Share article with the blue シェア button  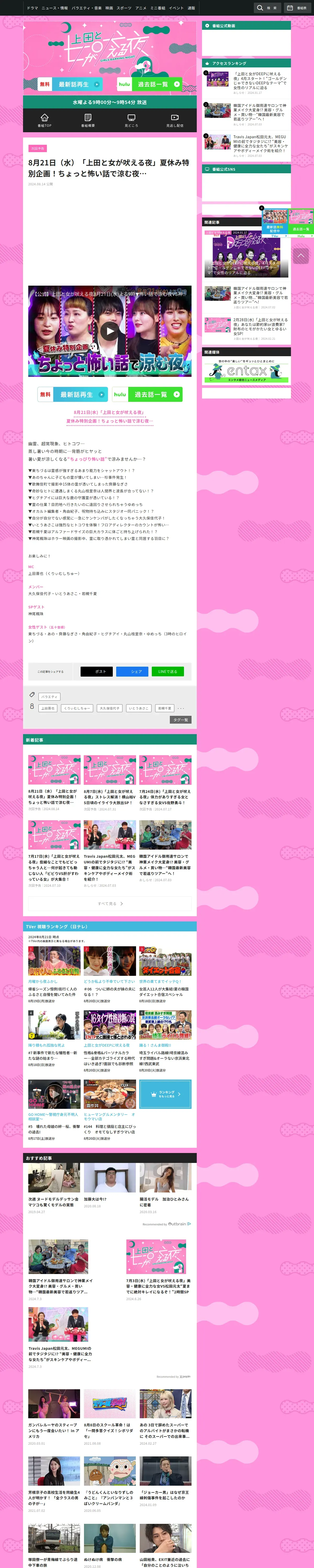(x=132, y=671)
